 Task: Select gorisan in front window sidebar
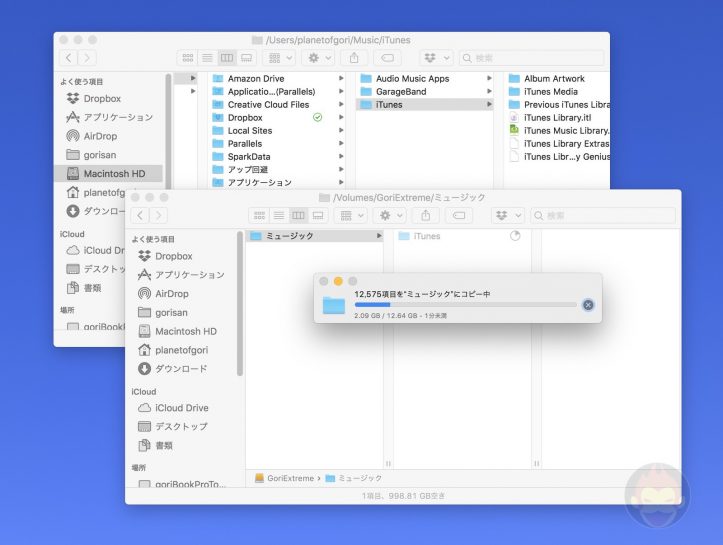(163, 313)
